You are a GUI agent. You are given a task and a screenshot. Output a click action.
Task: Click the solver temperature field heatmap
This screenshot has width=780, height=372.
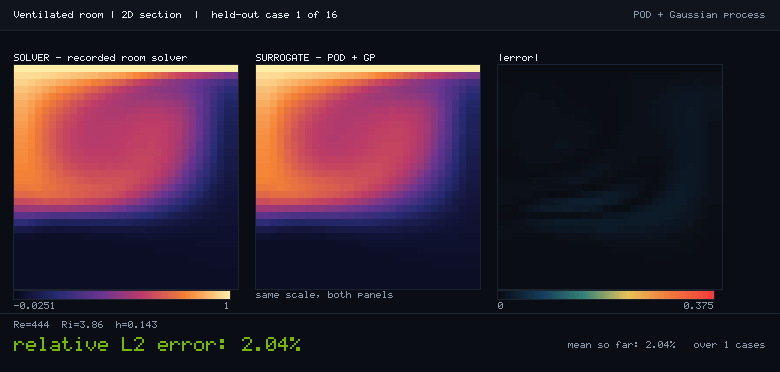click(126, 177)
